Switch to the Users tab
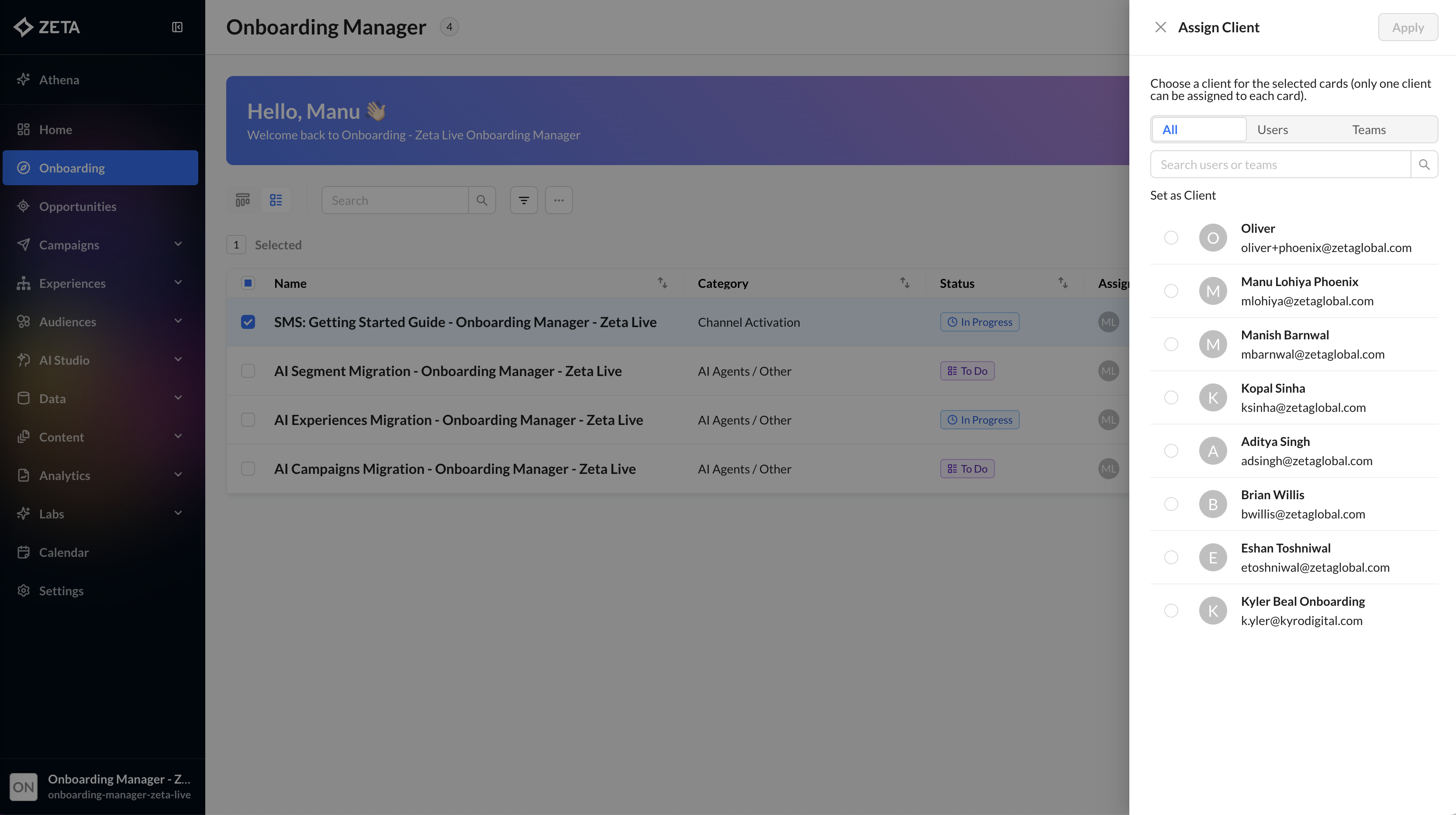Viewport: 1456px width, 815px height. click(1272, 129)
